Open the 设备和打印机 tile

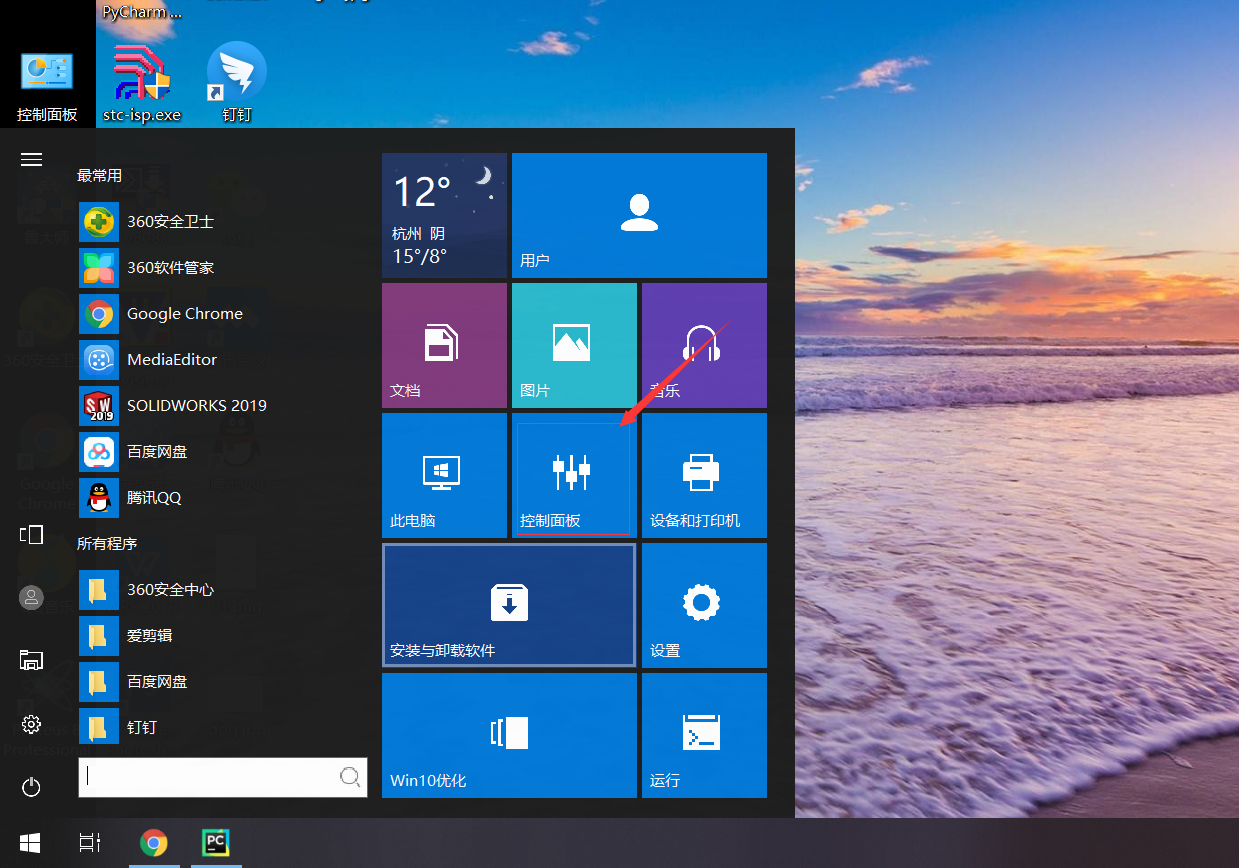pos(704,475)
